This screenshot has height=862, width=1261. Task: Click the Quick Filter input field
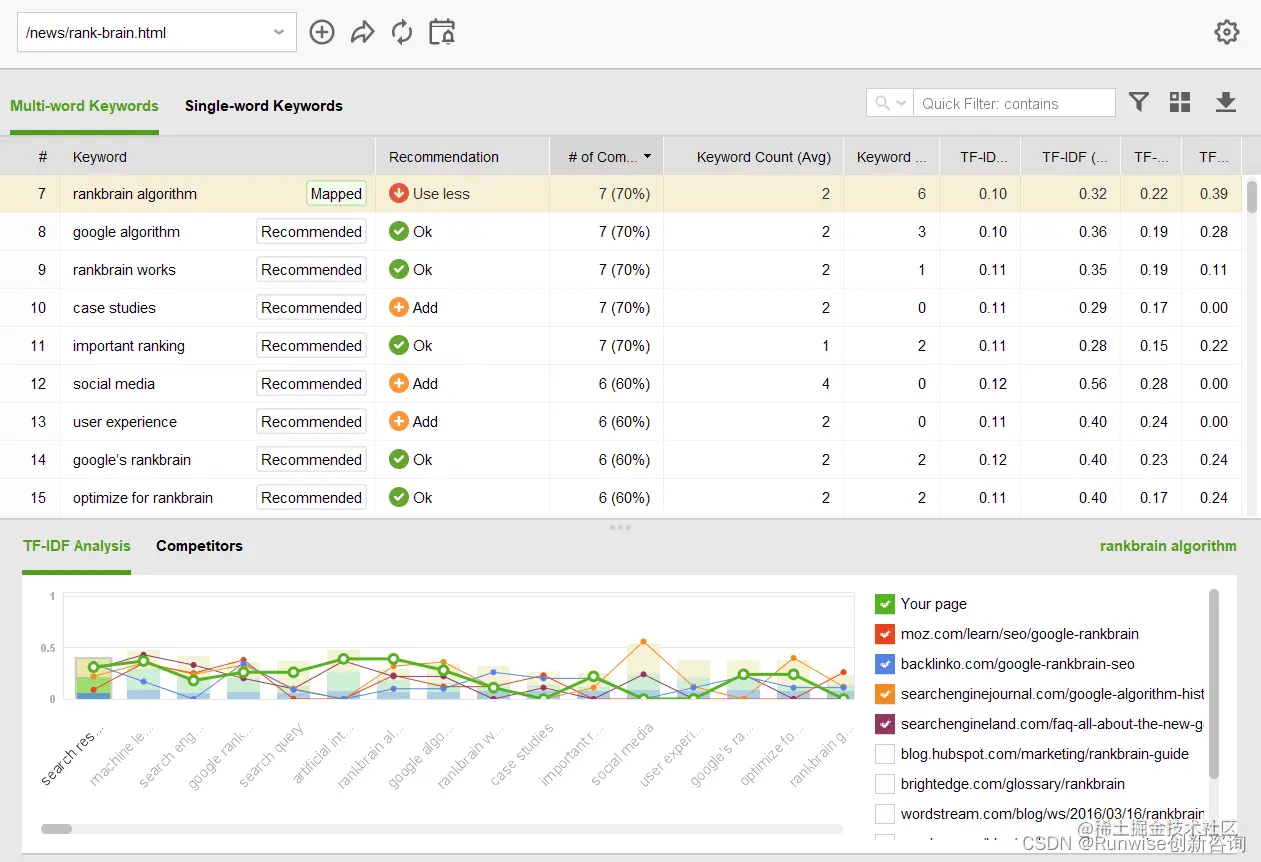(1014, 103)
